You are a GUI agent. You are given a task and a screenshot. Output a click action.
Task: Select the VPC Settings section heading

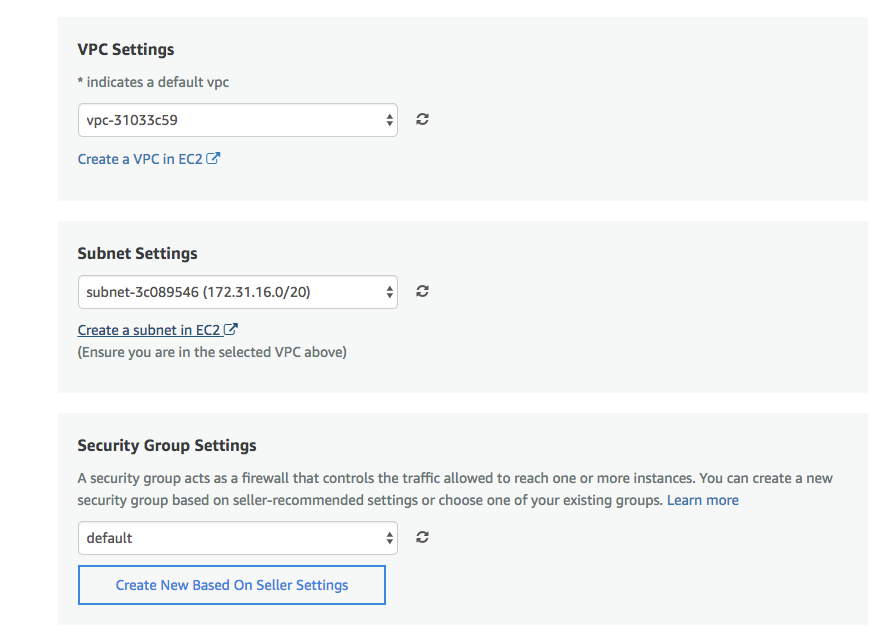[x=125, y=48]
